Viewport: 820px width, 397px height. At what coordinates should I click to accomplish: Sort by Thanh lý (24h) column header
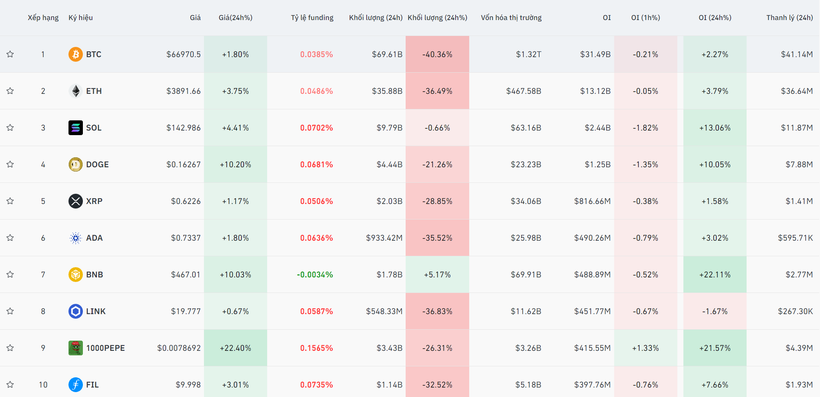point(790,18)
